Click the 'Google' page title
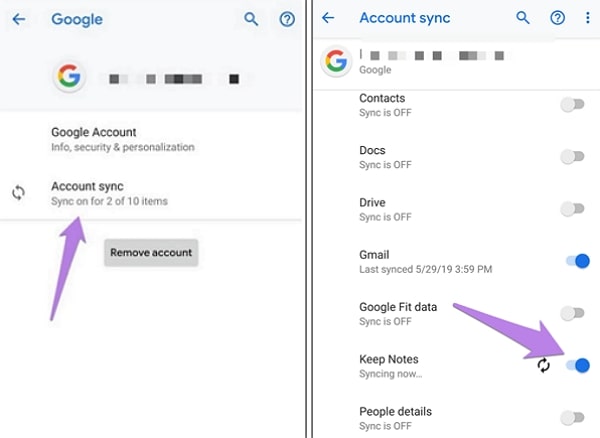Viewport: 600px width, 438px height. tap(77, 19)
